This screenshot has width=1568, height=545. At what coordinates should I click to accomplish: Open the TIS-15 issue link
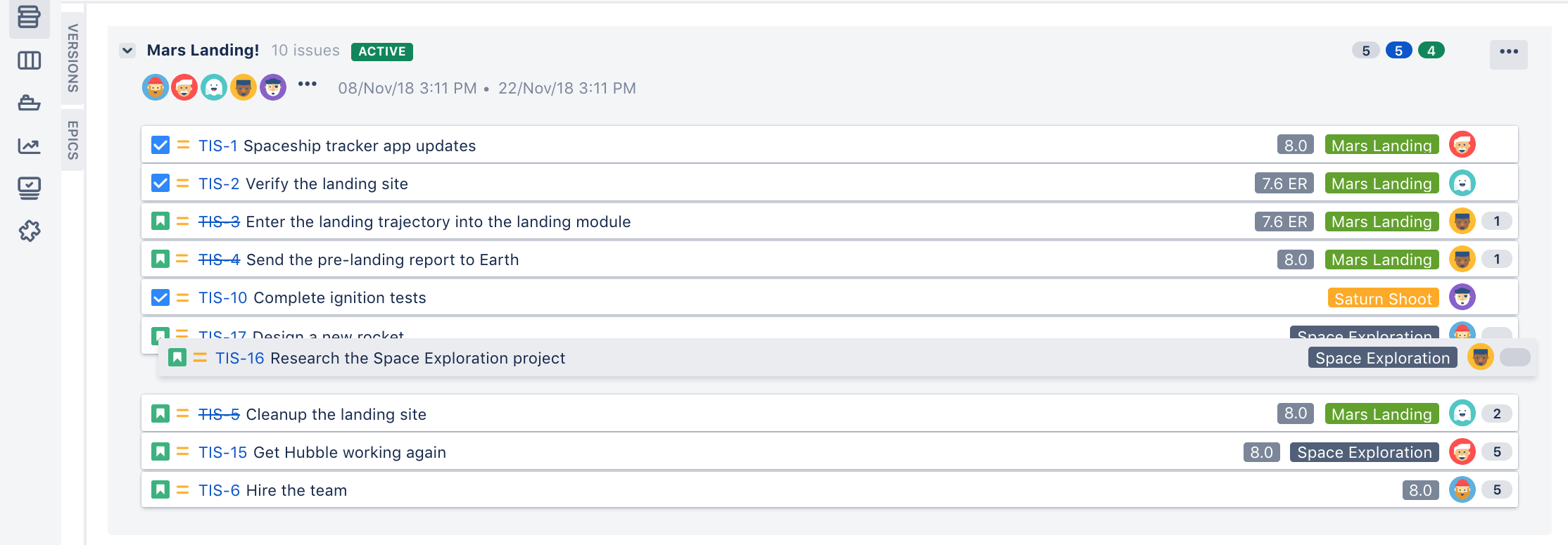[222, 452]
